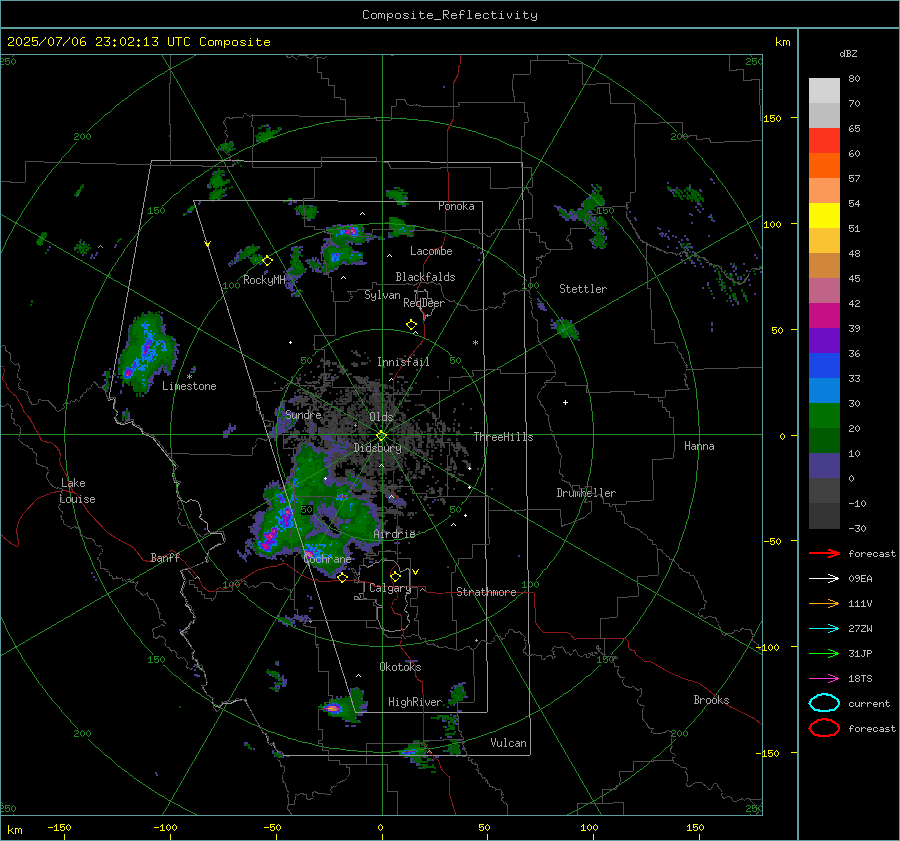The image size is (900, 841).
Task: Click the green 31JP arrow legend icon
Action: pyautogui.click(x=824, y=653)
